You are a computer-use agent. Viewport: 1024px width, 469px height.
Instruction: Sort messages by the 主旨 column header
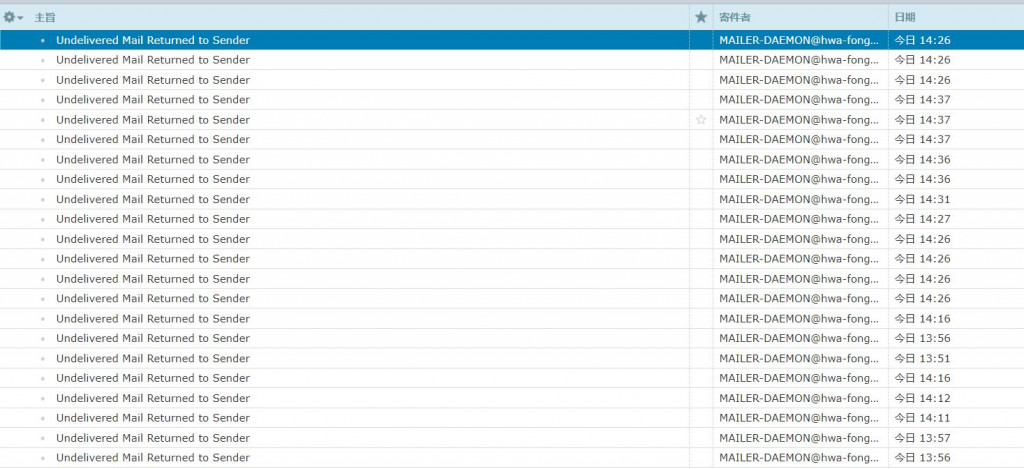click(x=45, y=18)
